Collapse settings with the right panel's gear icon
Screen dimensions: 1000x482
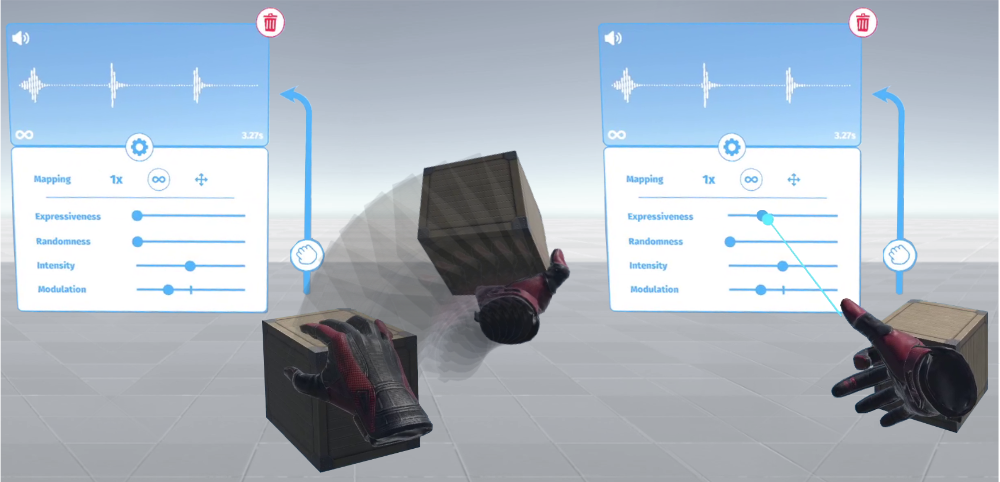pos(732,148)
